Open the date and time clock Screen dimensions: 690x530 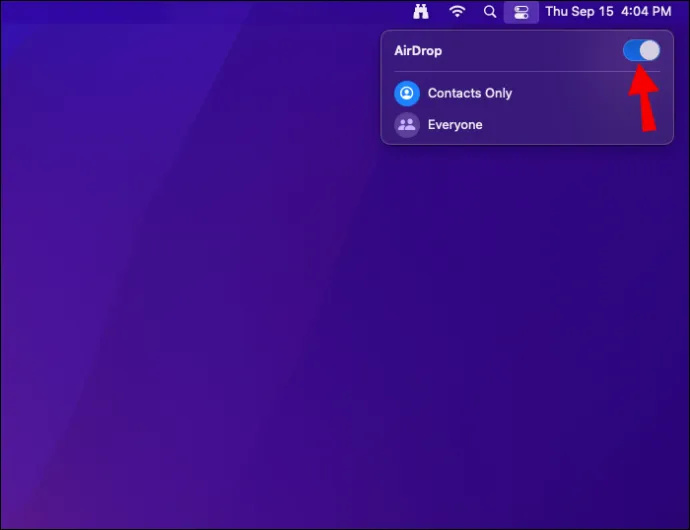coord(608,11)
